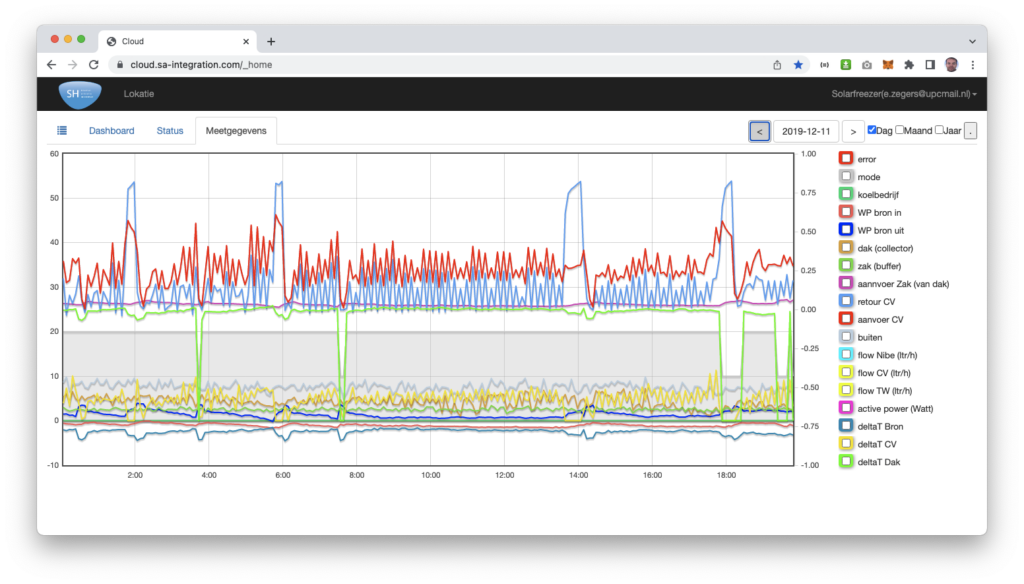Bookmark page with the blue star icon
Screen dimensions: 1024x584
pos(798,65)
